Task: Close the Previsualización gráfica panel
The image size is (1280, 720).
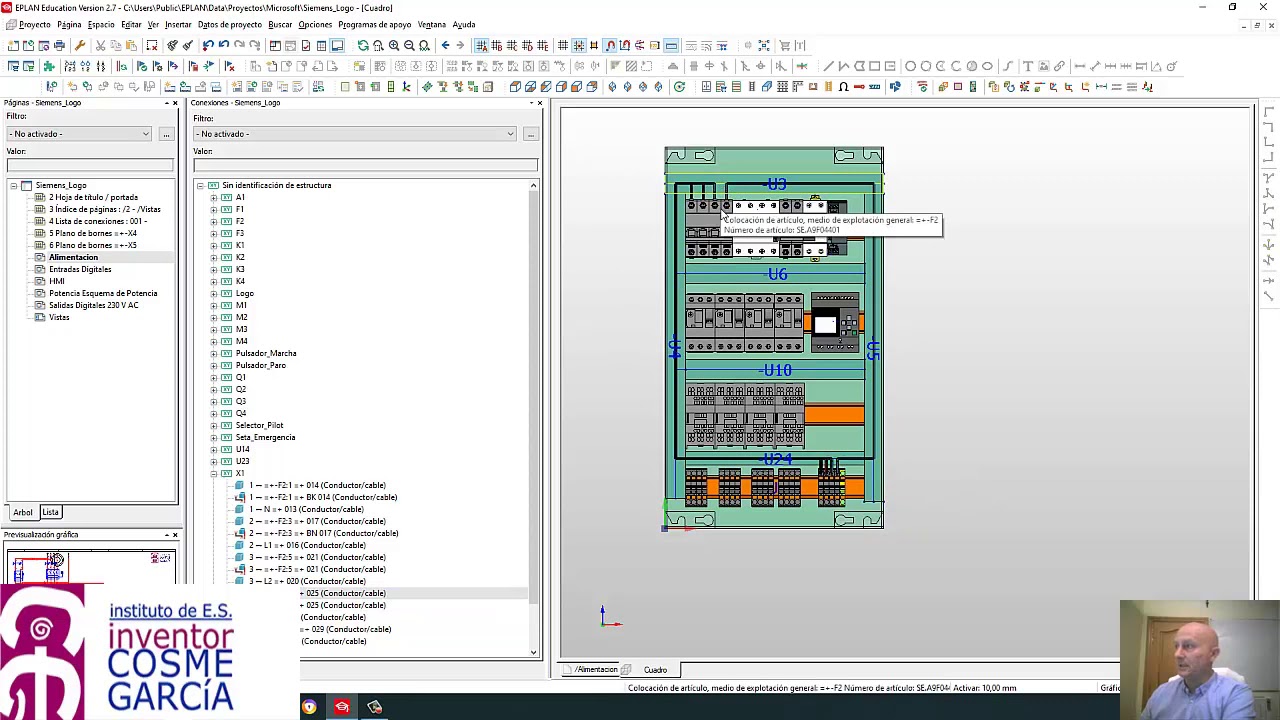Action: [175, 535]
